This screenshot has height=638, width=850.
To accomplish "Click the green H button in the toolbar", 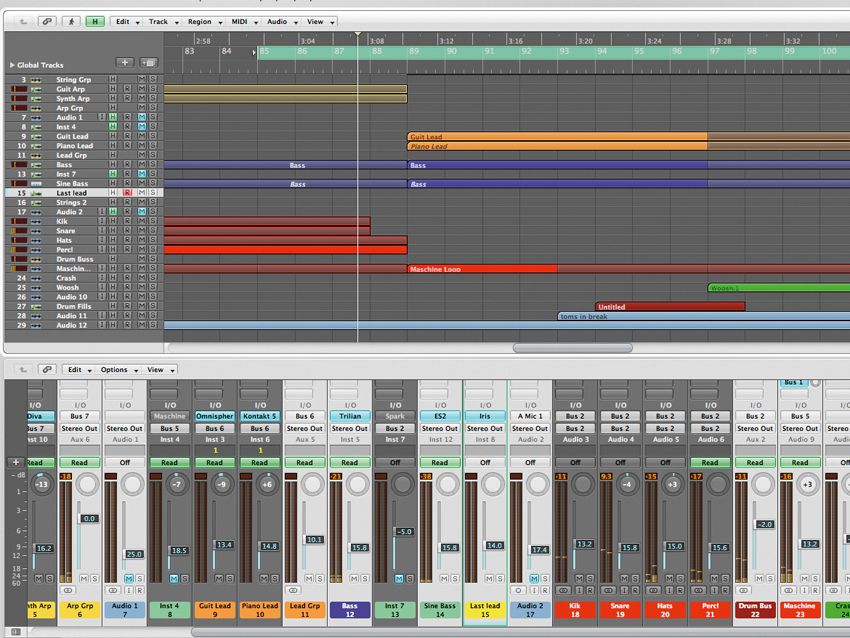I will [97, 21].
